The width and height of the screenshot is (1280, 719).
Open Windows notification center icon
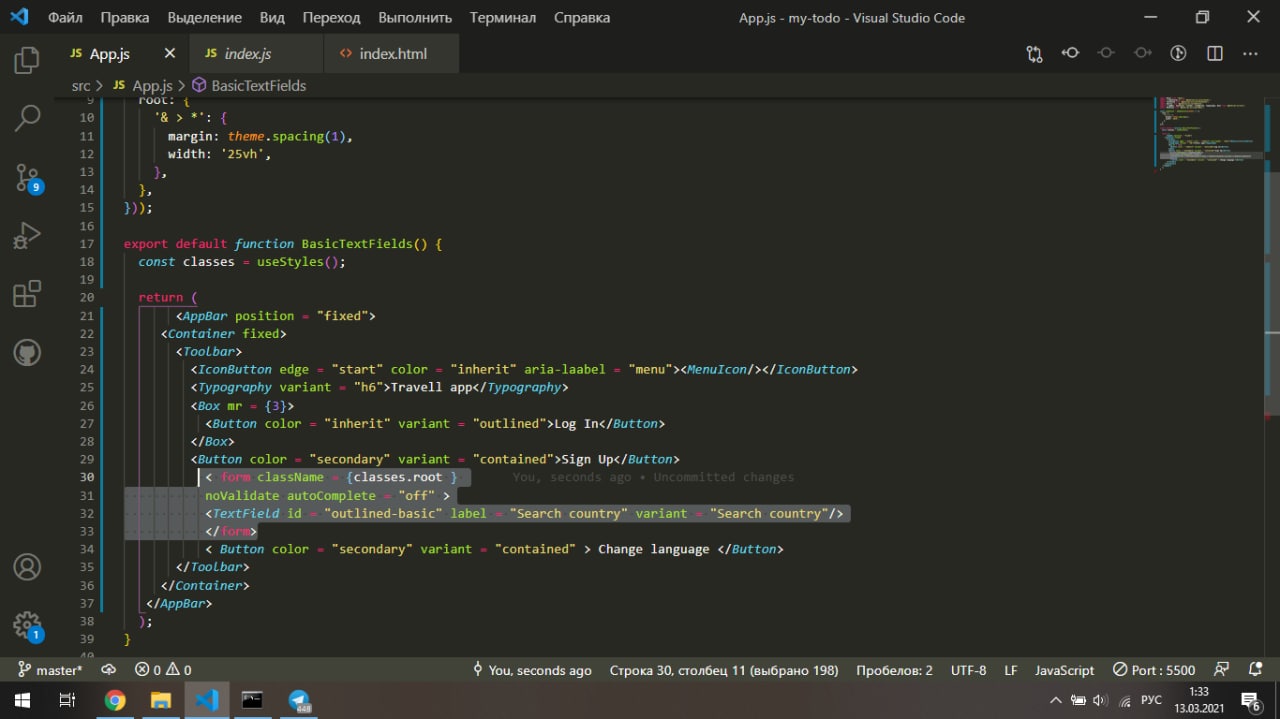pos(1252,700)
